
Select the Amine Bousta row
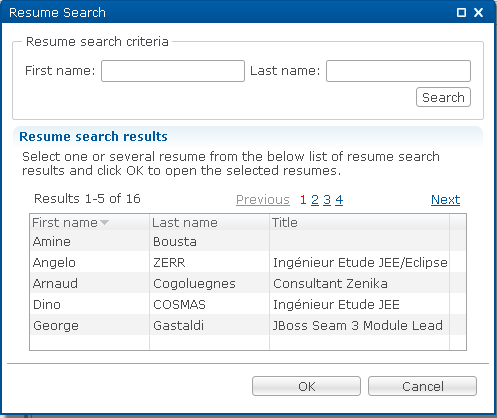(x=248, y=241)
